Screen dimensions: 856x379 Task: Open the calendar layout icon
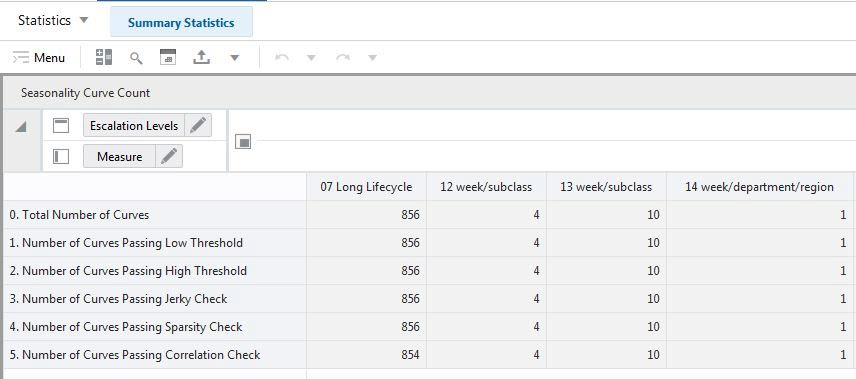point(168,57)
